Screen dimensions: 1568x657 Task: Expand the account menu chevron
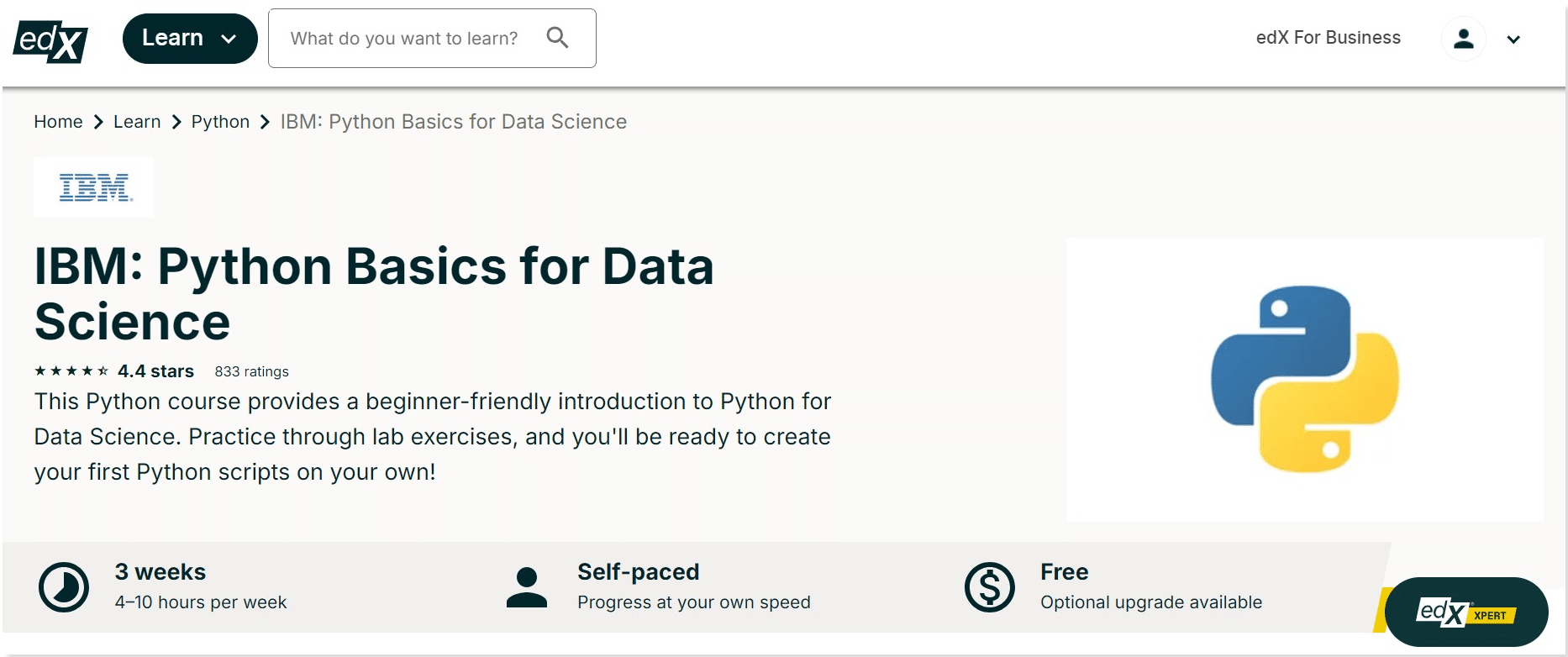(1513, 39)
